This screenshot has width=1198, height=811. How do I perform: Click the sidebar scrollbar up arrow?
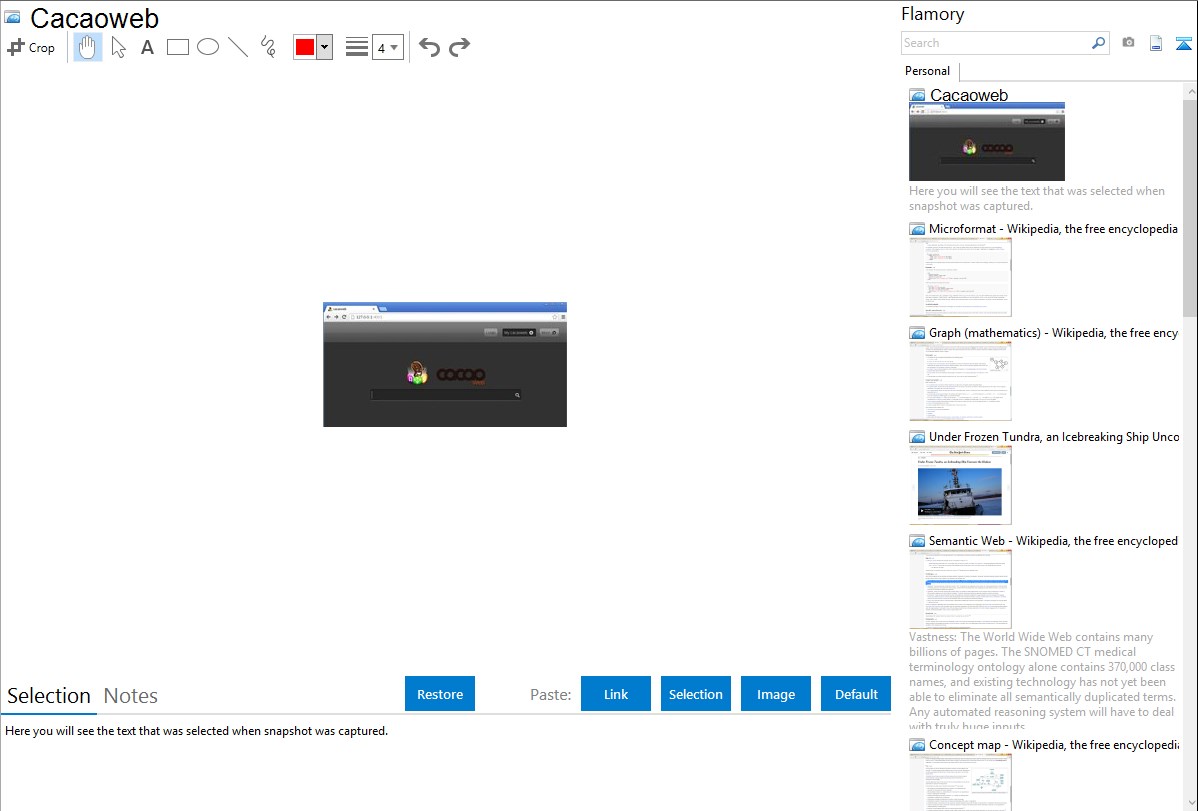[x=1190, y=91]
